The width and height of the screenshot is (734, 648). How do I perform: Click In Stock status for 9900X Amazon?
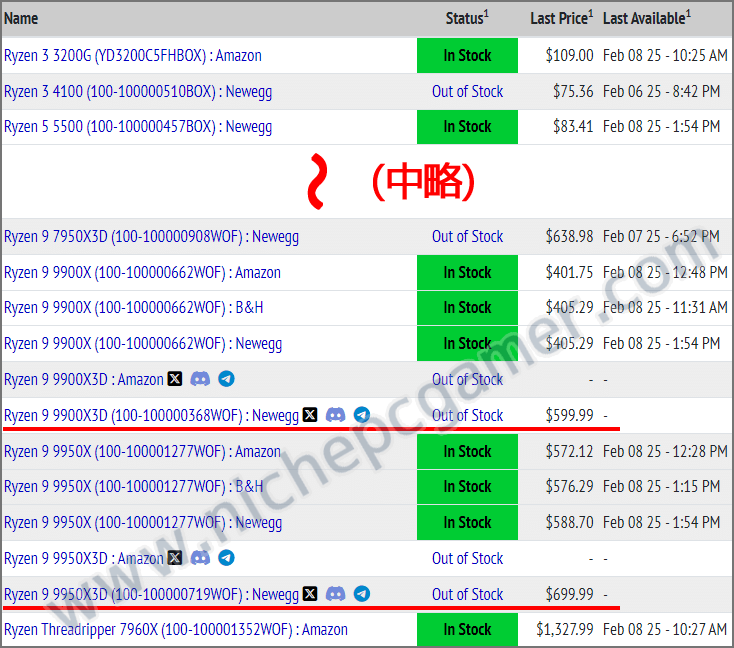pos(467,272)
